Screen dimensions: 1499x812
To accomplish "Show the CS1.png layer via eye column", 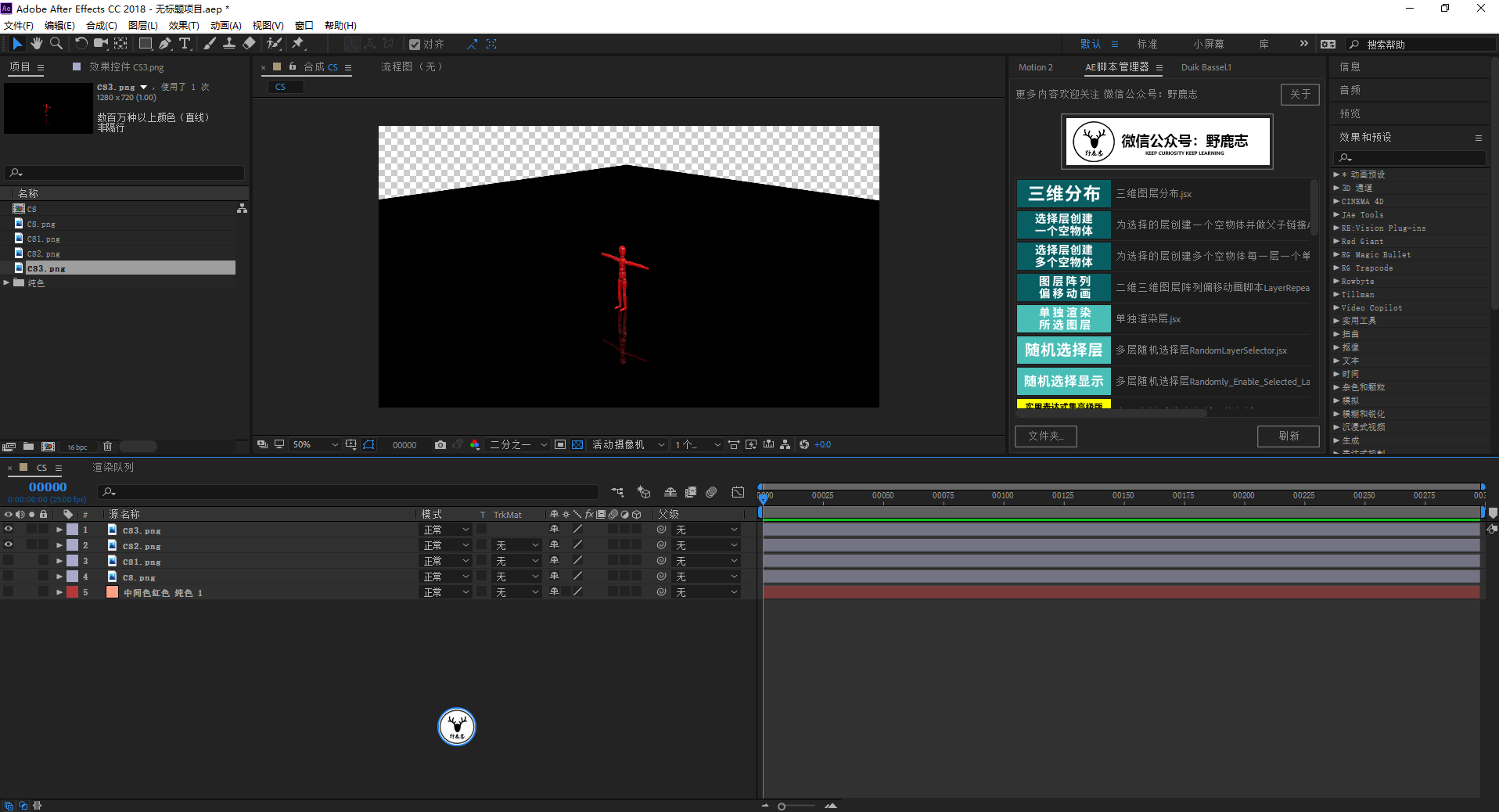I will tap(9, 561).
